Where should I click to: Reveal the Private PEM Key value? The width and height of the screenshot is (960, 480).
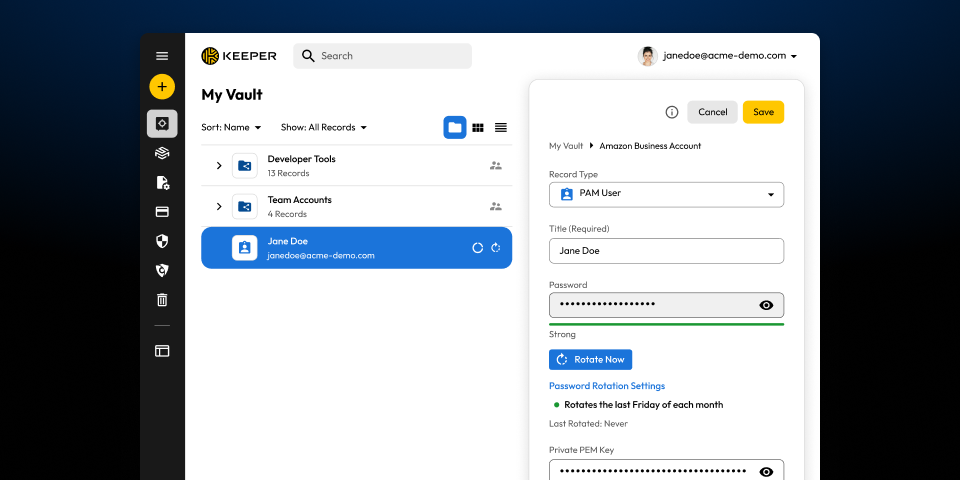(766, 472)
